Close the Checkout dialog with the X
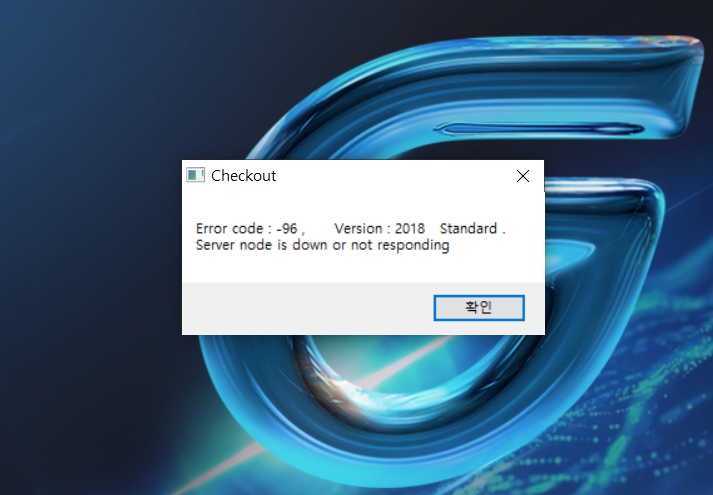 [x=523, y=176]
